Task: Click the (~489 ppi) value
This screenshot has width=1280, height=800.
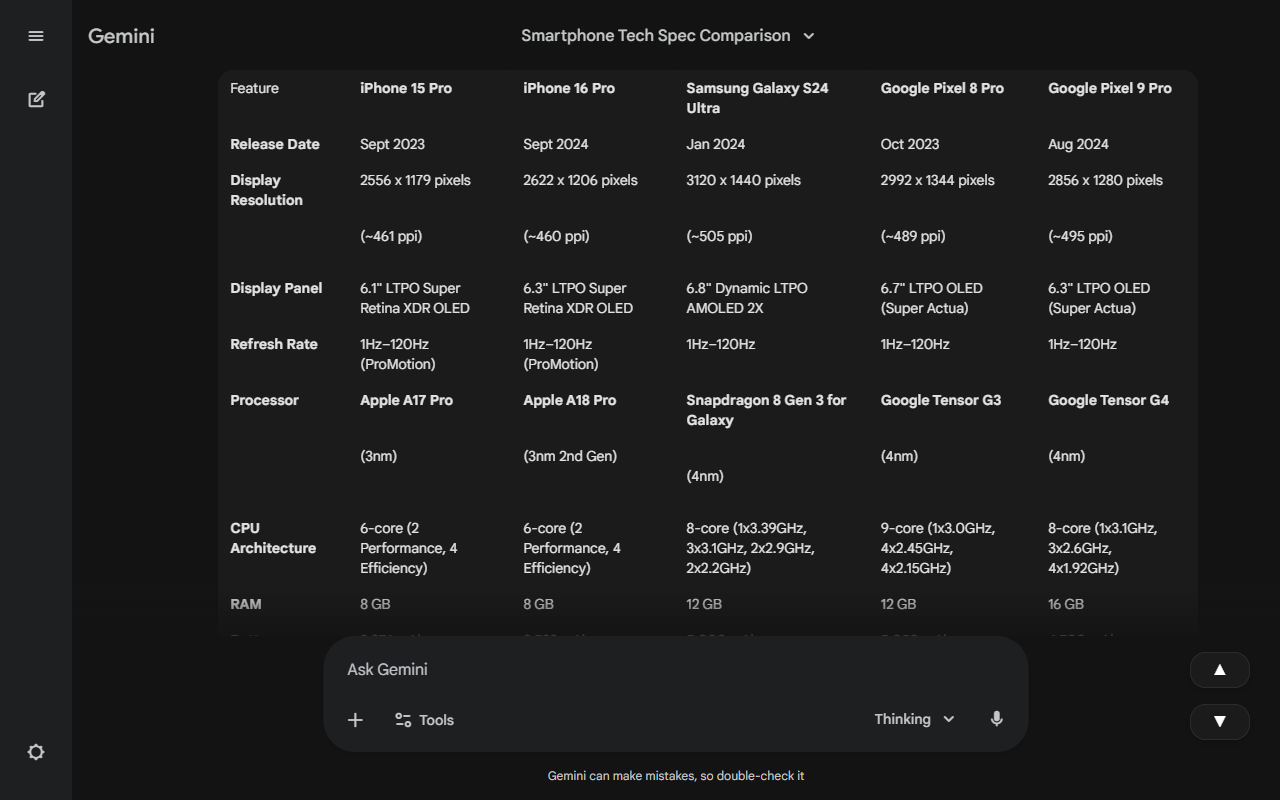Action: point(913,236)
